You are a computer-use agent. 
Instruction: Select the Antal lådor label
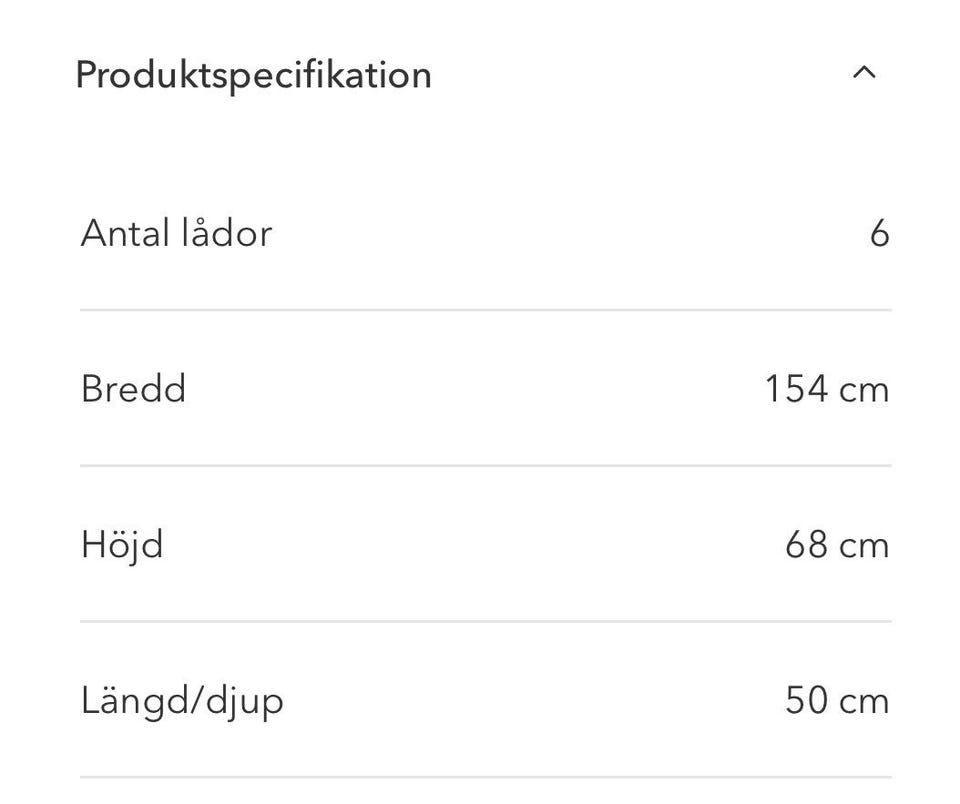pyautogui.click(x=176, y=233)
